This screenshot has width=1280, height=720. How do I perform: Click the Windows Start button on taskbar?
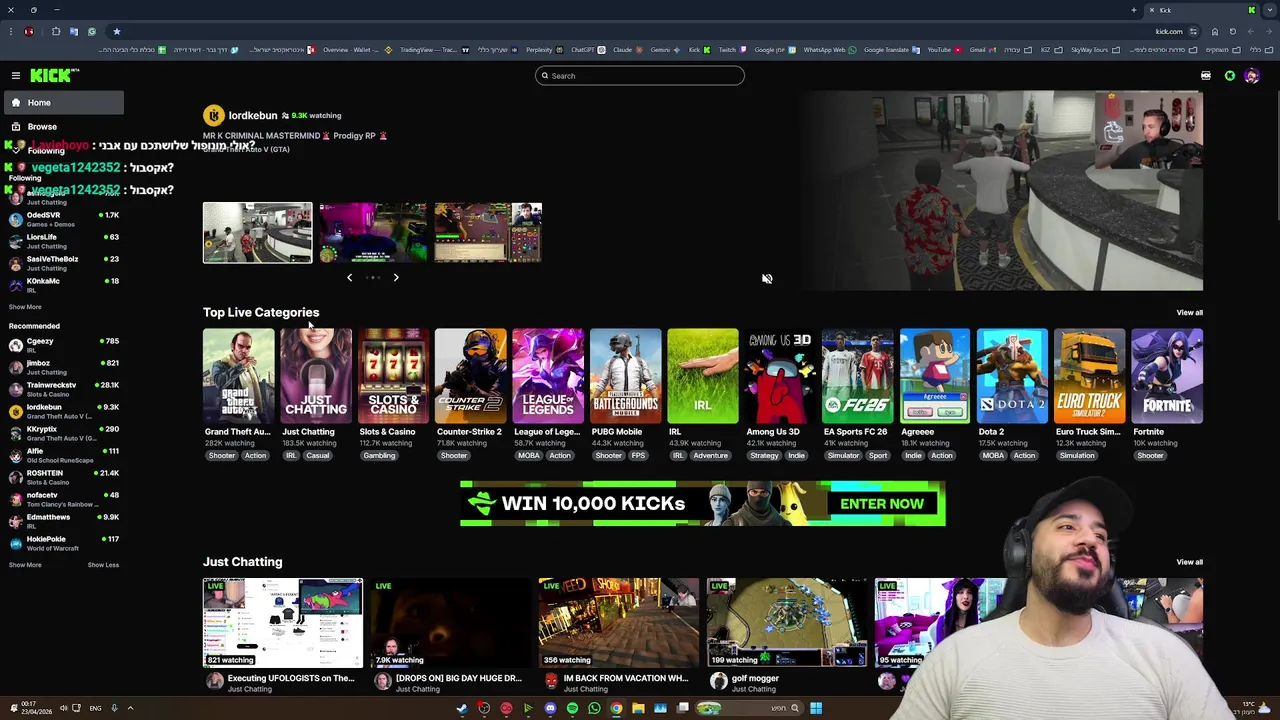pyautogui.click(x=816, y=709)
